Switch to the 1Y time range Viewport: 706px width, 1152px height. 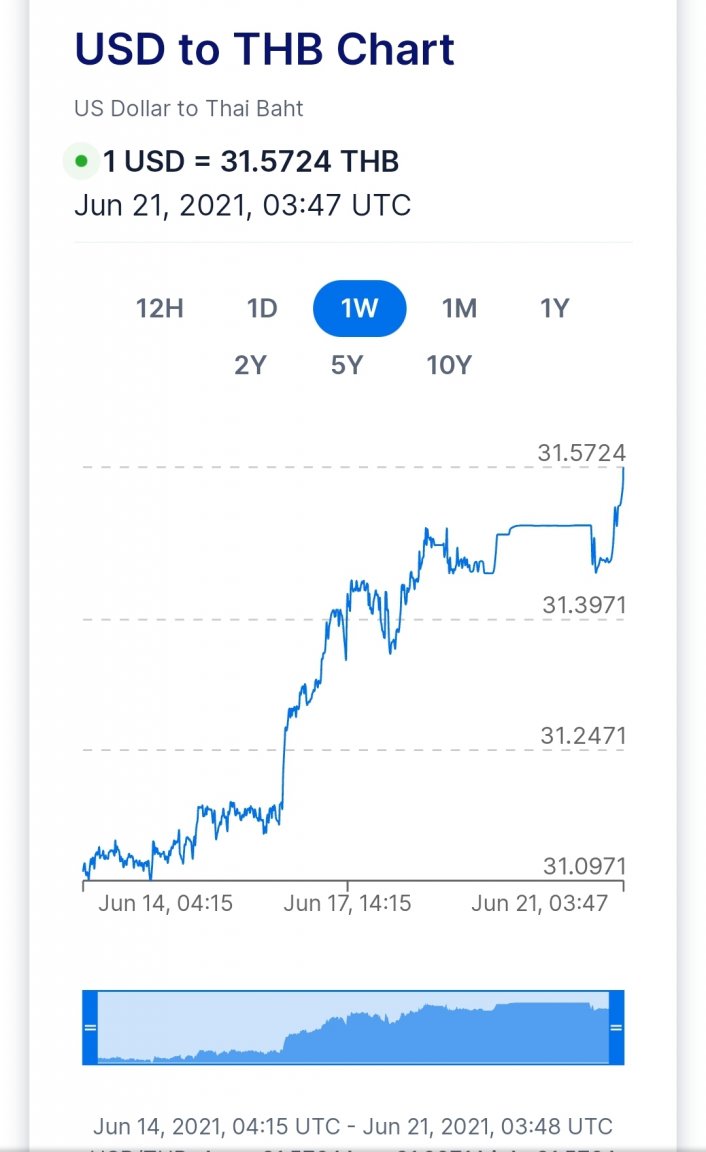pyautogui.click(x=554, y=308)
